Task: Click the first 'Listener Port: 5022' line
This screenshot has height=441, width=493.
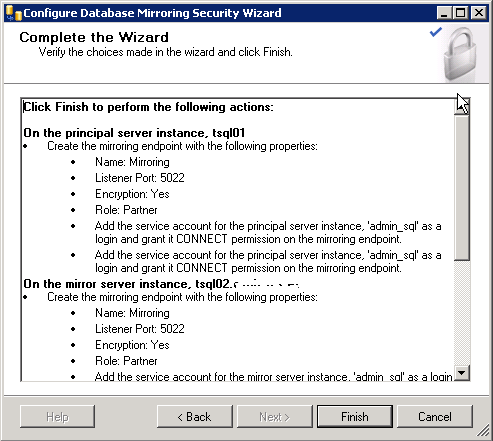Action: tap(140, 178)
